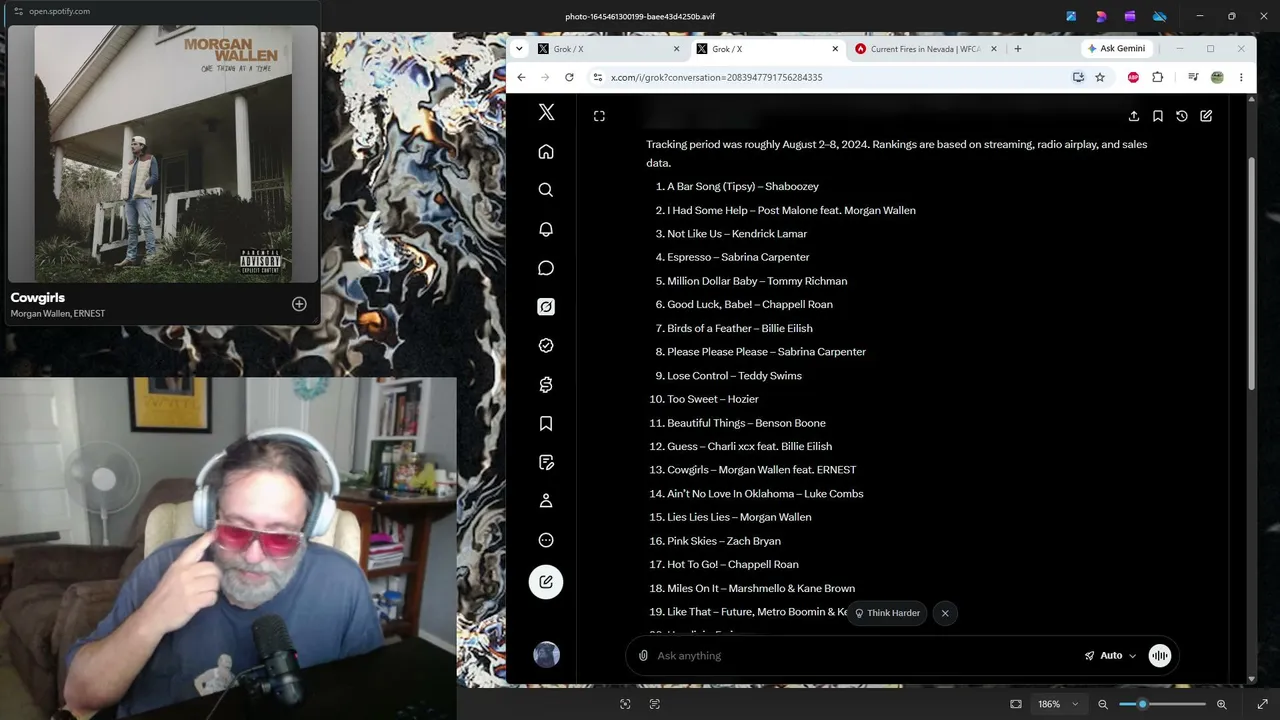Click "A Bar Song (Tipsy) – Shaboozey" list entry
The height and width of the screenshot is (720, 1280).
click(743, 187)
